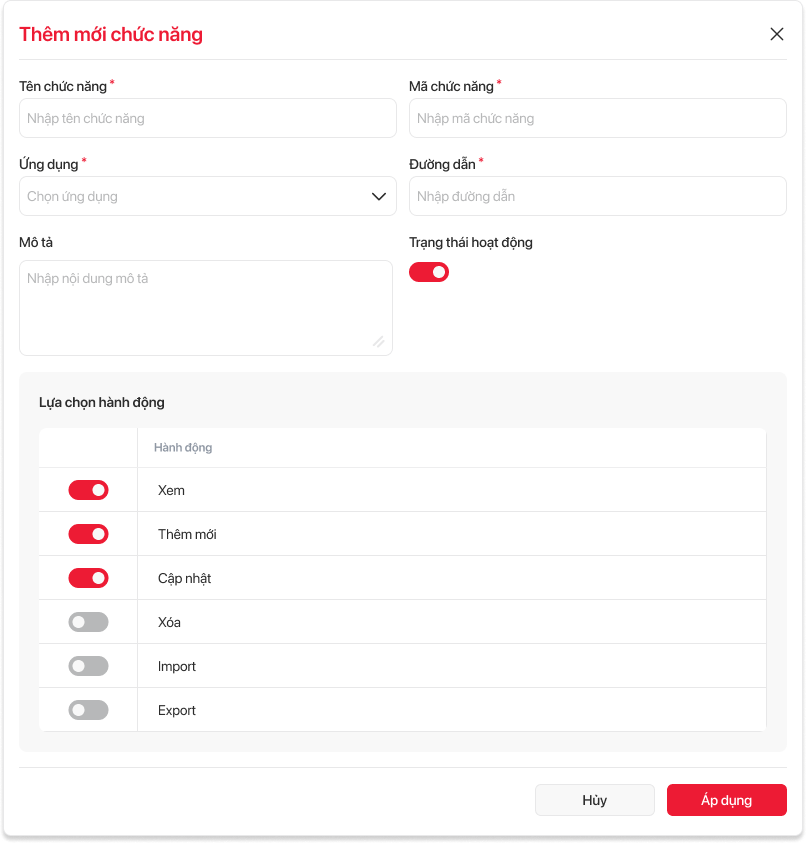Switch off the Cập nhật action toggle
The height and width of the screenshot is (843, 806).
[88, 578]
